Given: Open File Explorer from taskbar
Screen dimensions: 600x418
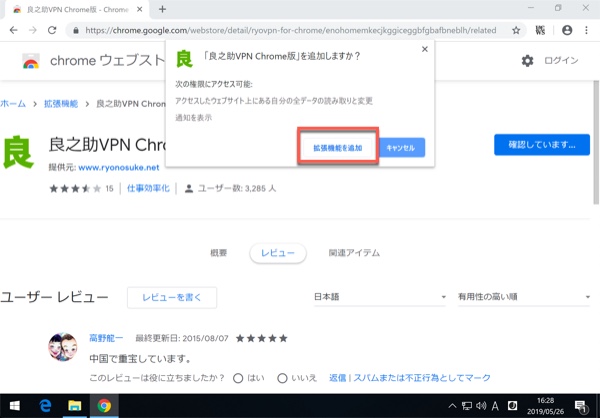Looking at the screenshot, I should (75, 406).
